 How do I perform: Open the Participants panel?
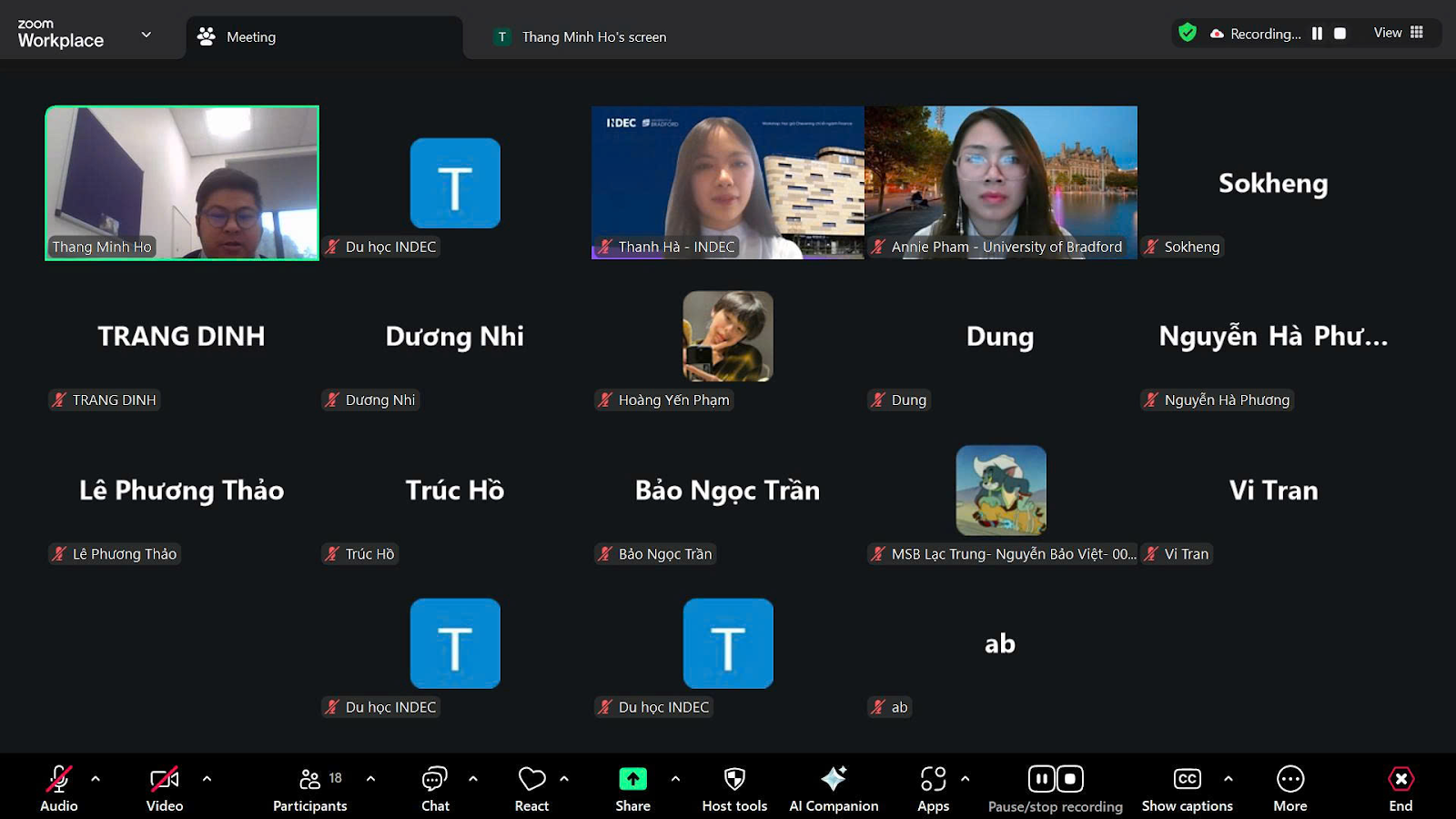coord(309,789)
